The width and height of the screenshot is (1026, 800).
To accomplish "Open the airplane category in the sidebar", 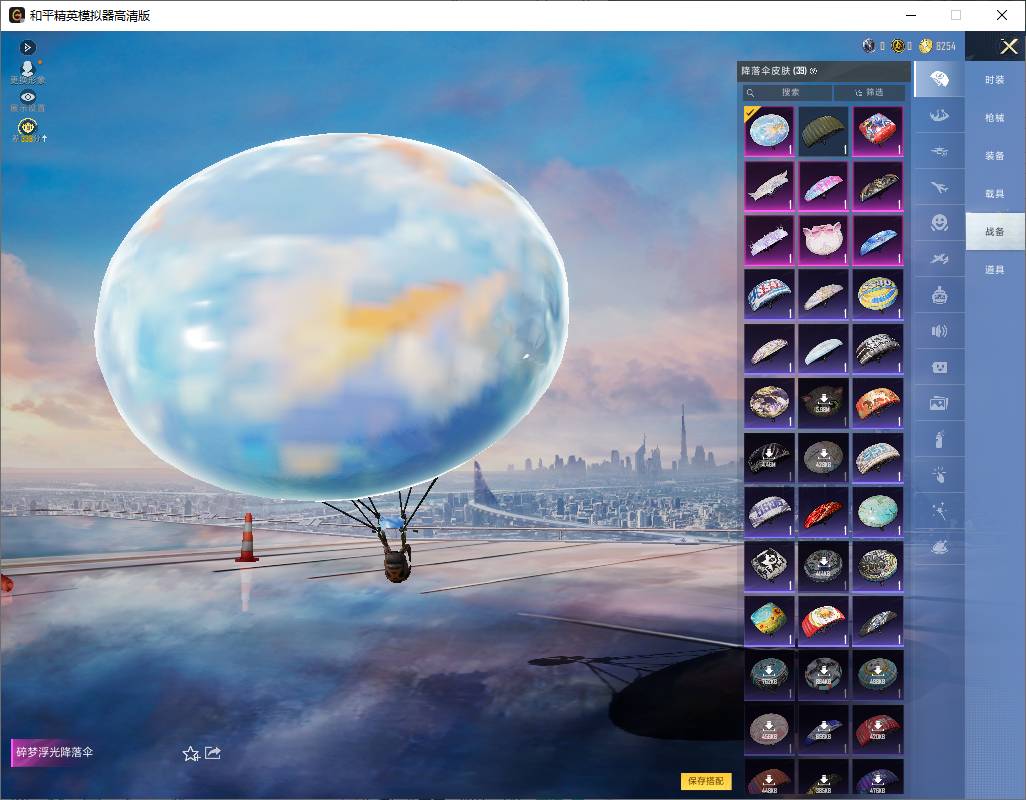I will tap(939, 188).
